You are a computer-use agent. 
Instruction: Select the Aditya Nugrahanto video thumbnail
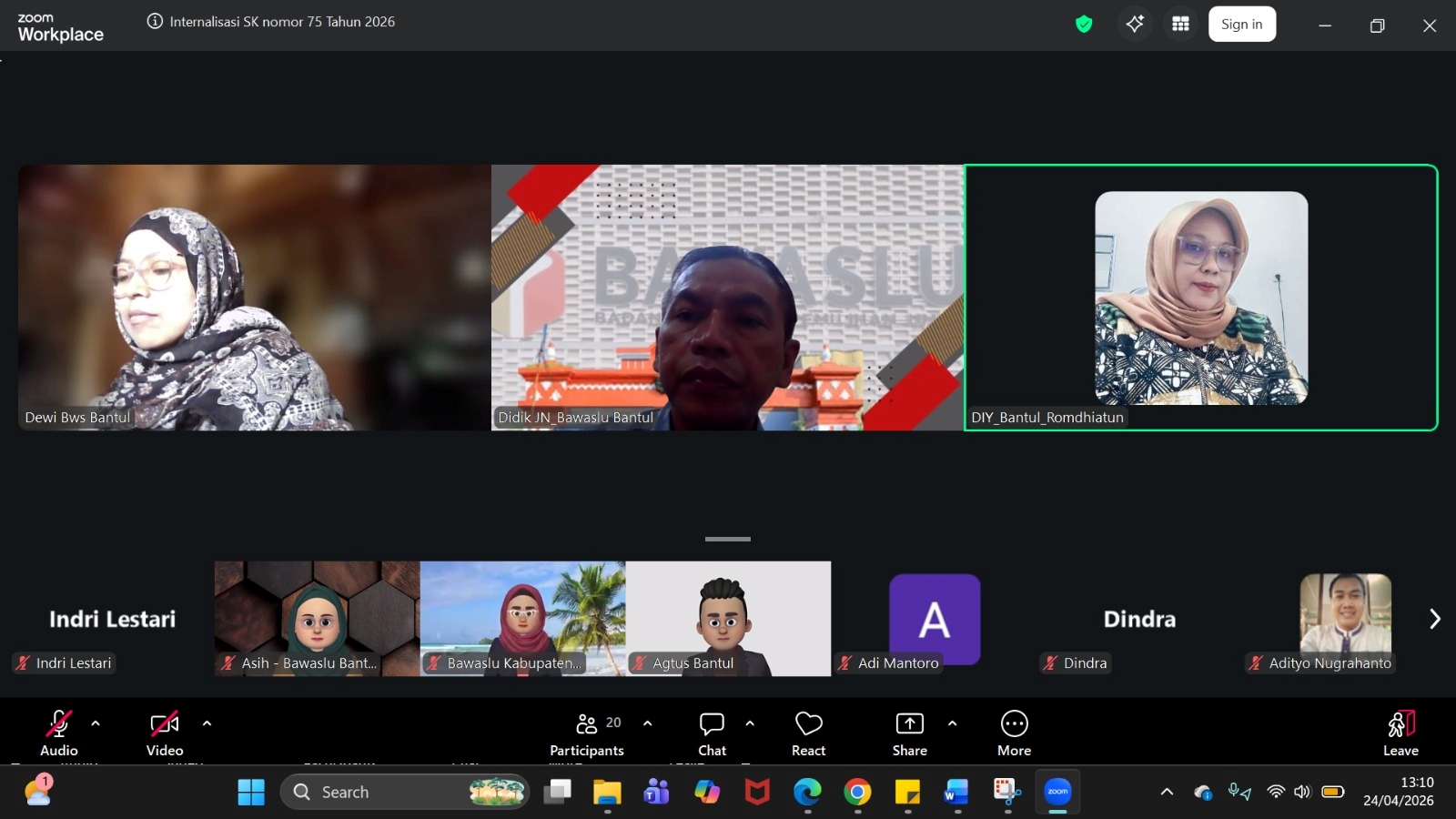click(x=1345, y=619)
